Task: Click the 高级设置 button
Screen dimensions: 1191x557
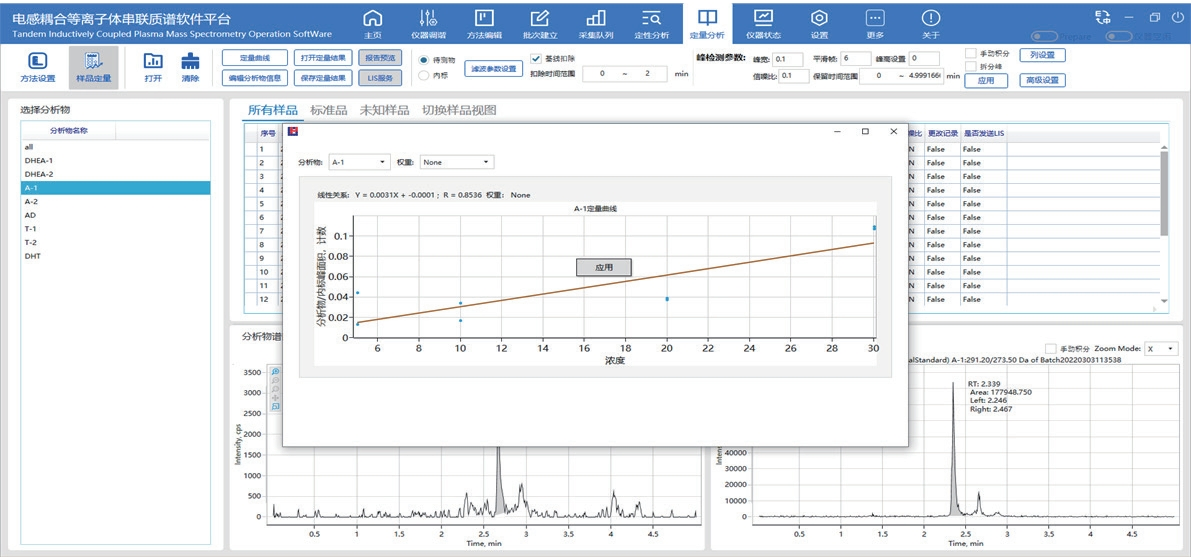Action: click(1042, 81)
